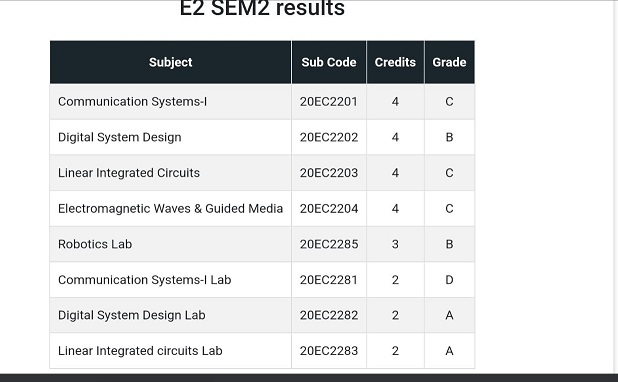The height and width of the screenshot is (382, 618).
Task: Click the E2 SEM2 results heading
Action: click(262, 8)
